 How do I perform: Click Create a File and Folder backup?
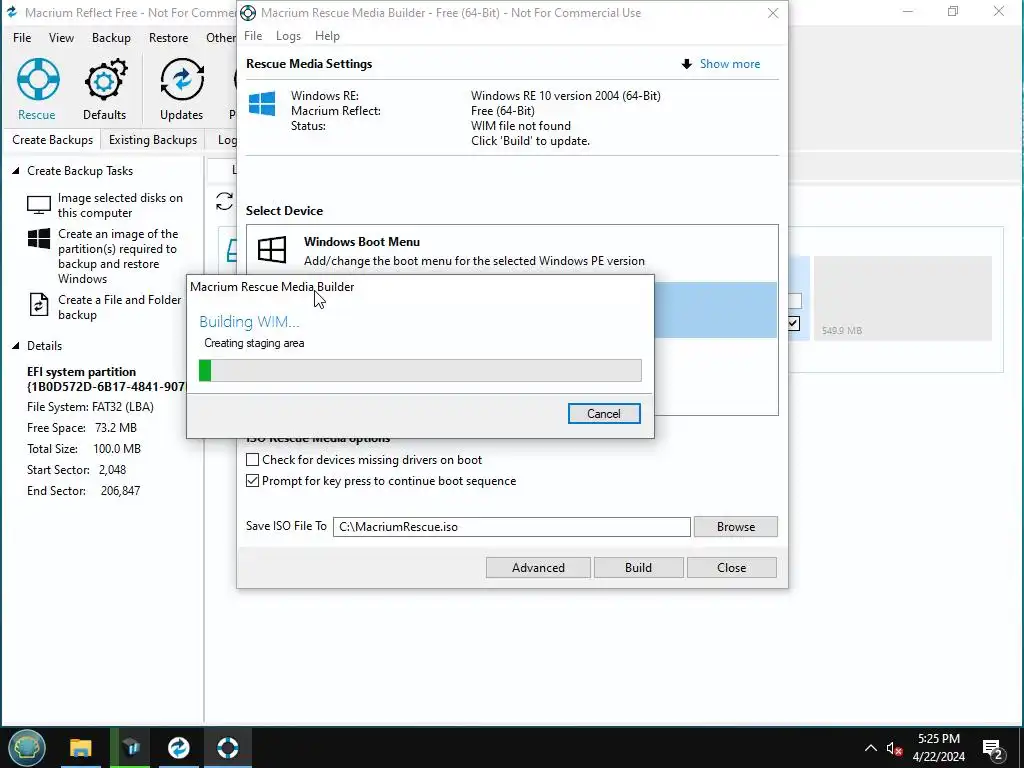[120, 307]
